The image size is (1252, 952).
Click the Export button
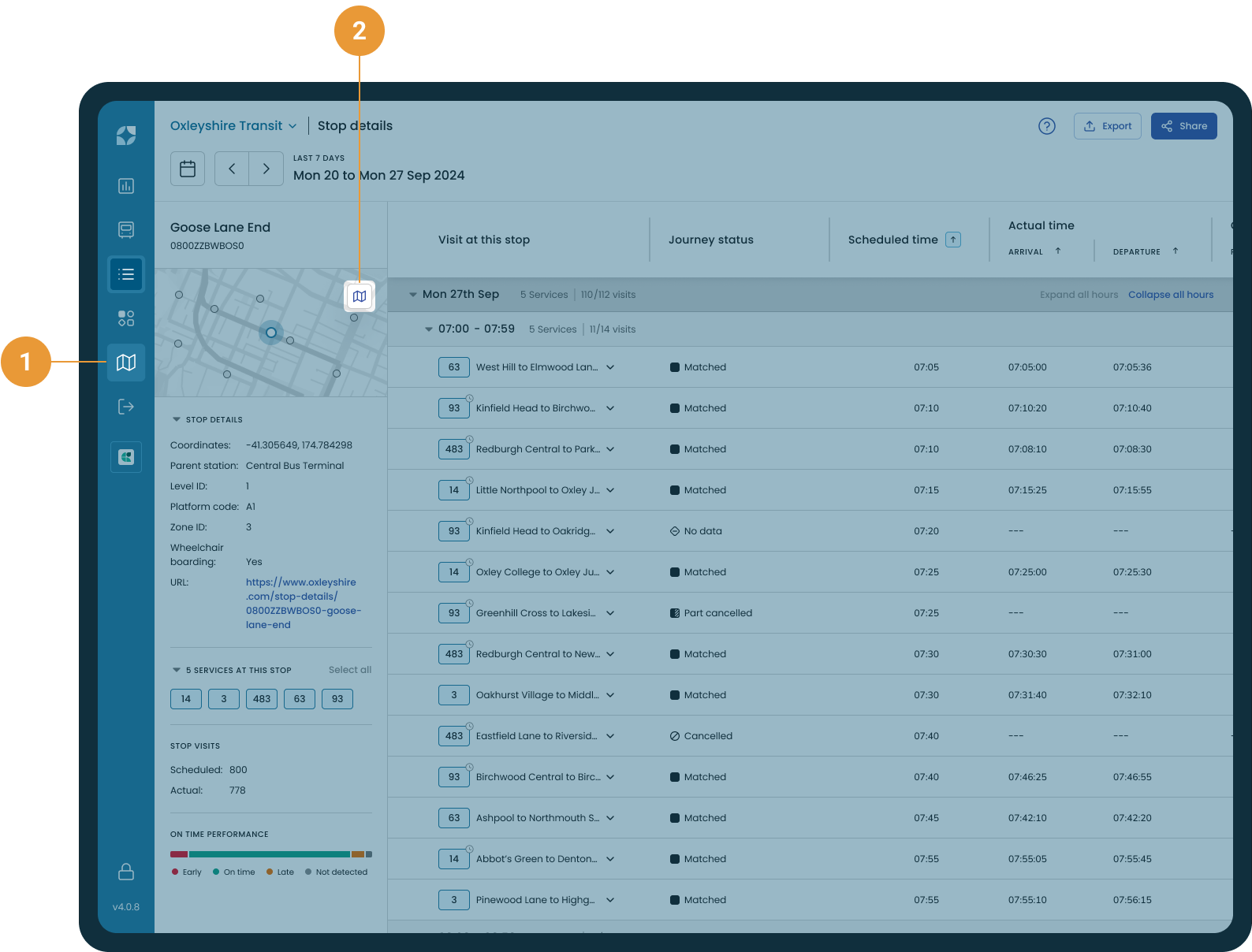click(x=1108, y=126)
